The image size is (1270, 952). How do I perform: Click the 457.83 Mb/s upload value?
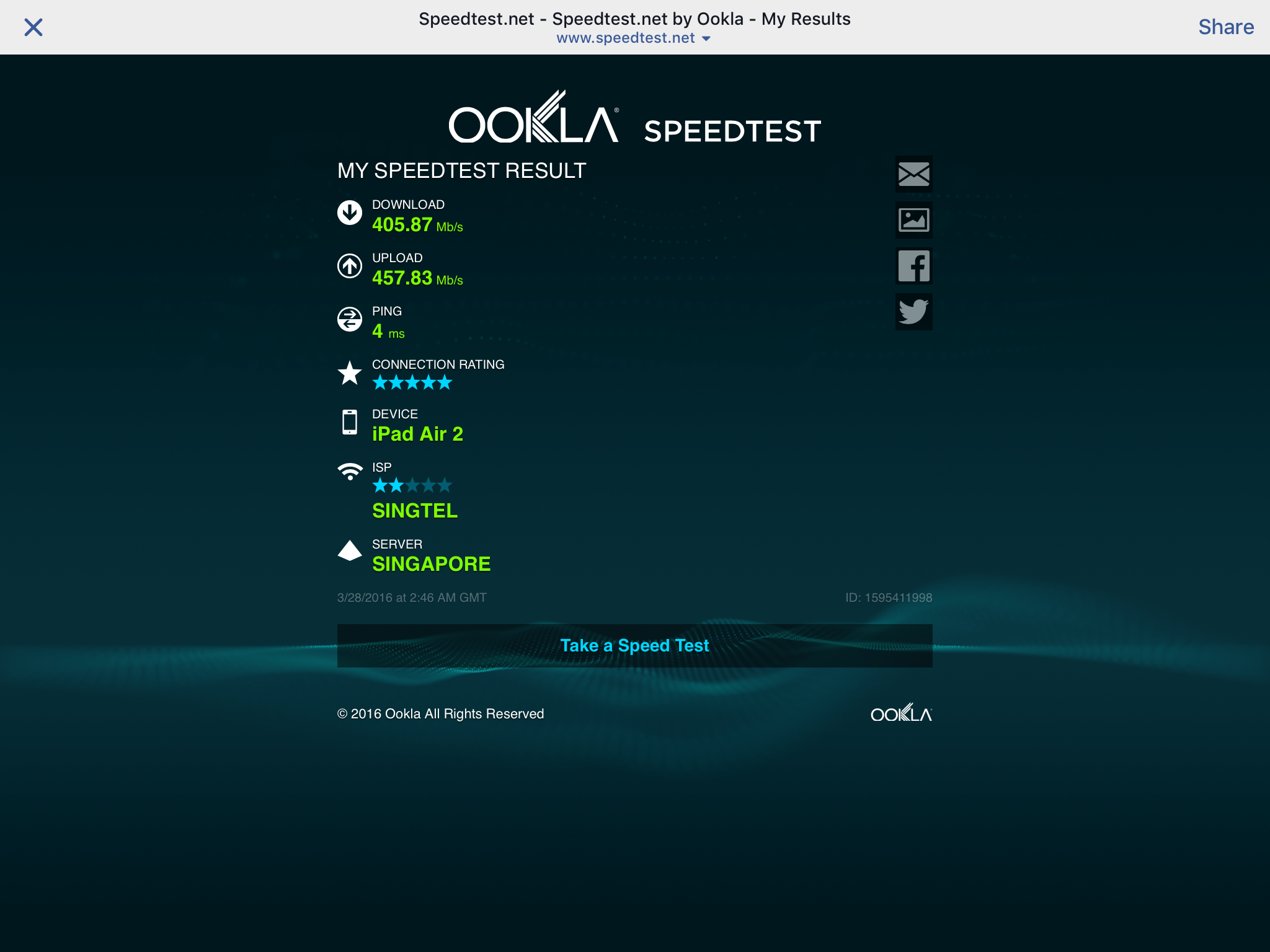click(x=417, y=278)
